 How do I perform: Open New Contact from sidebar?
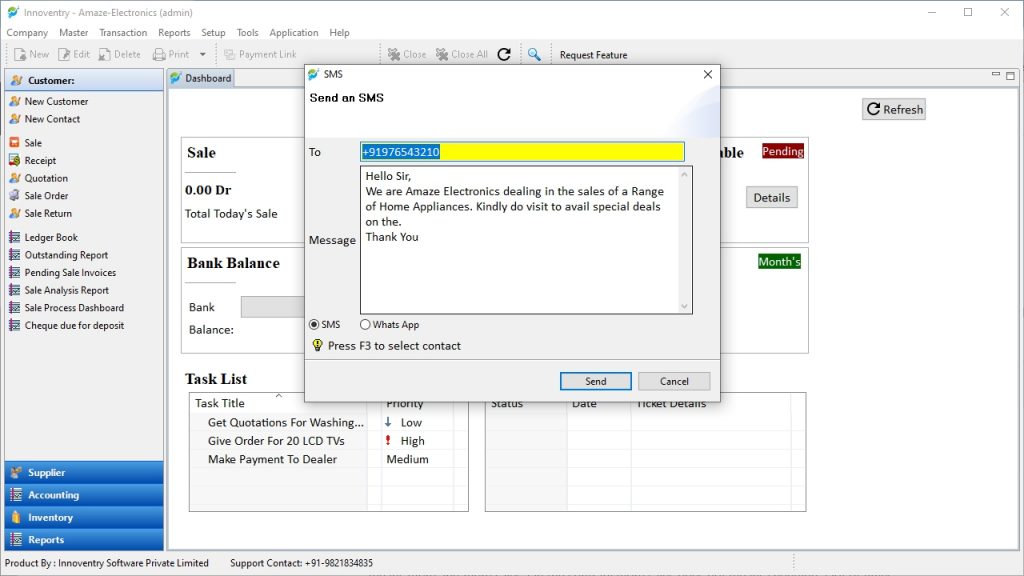[52, 119]
